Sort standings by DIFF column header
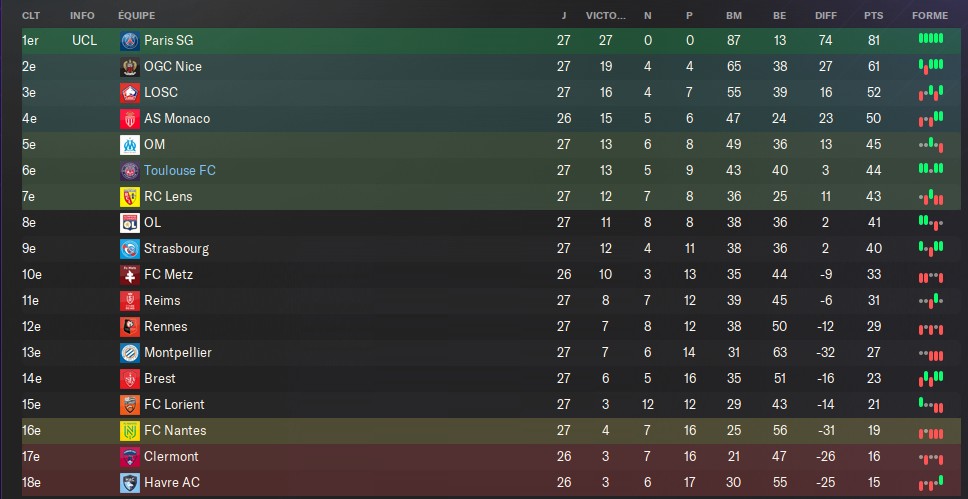Screen dimensions: 968x499 [825, 15]
